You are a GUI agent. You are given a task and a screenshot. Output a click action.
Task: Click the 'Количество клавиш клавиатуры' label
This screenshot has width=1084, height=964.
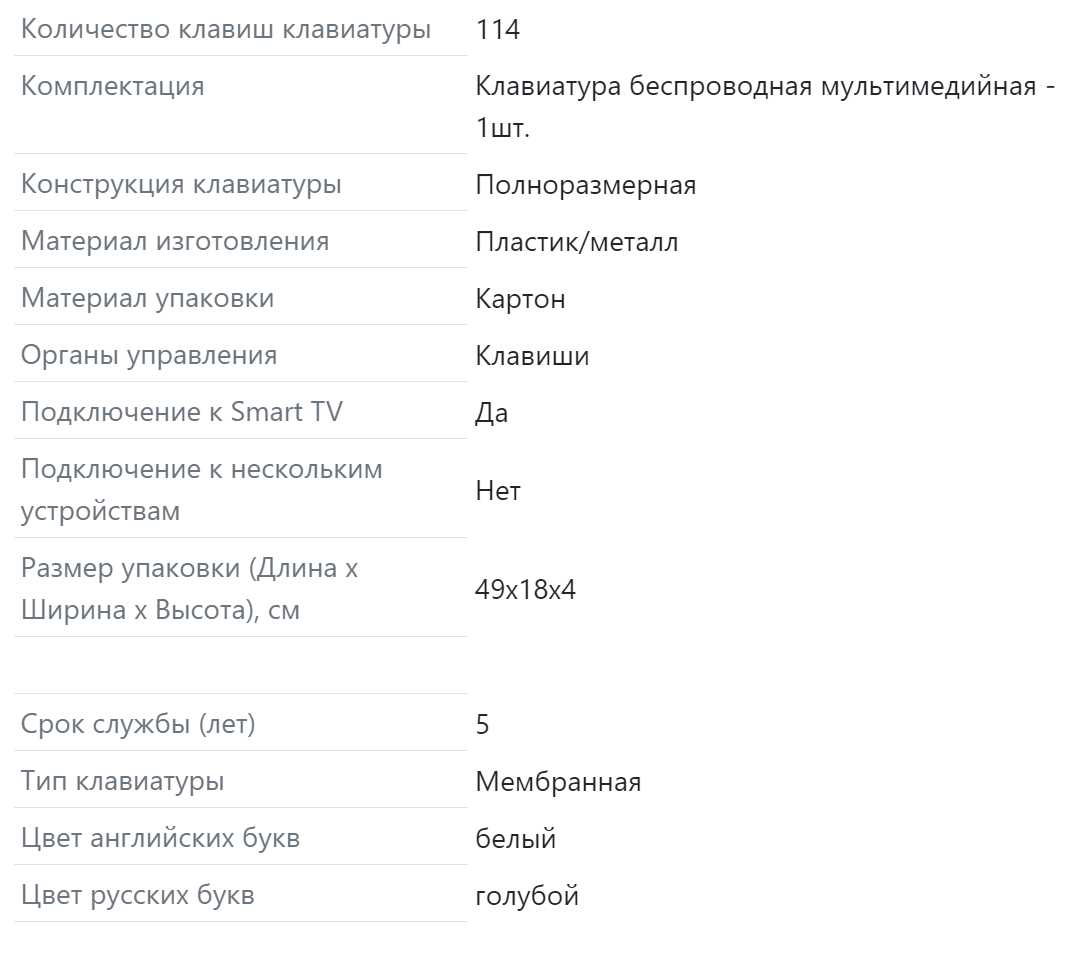pyautogui.click(x=226, y=30)
